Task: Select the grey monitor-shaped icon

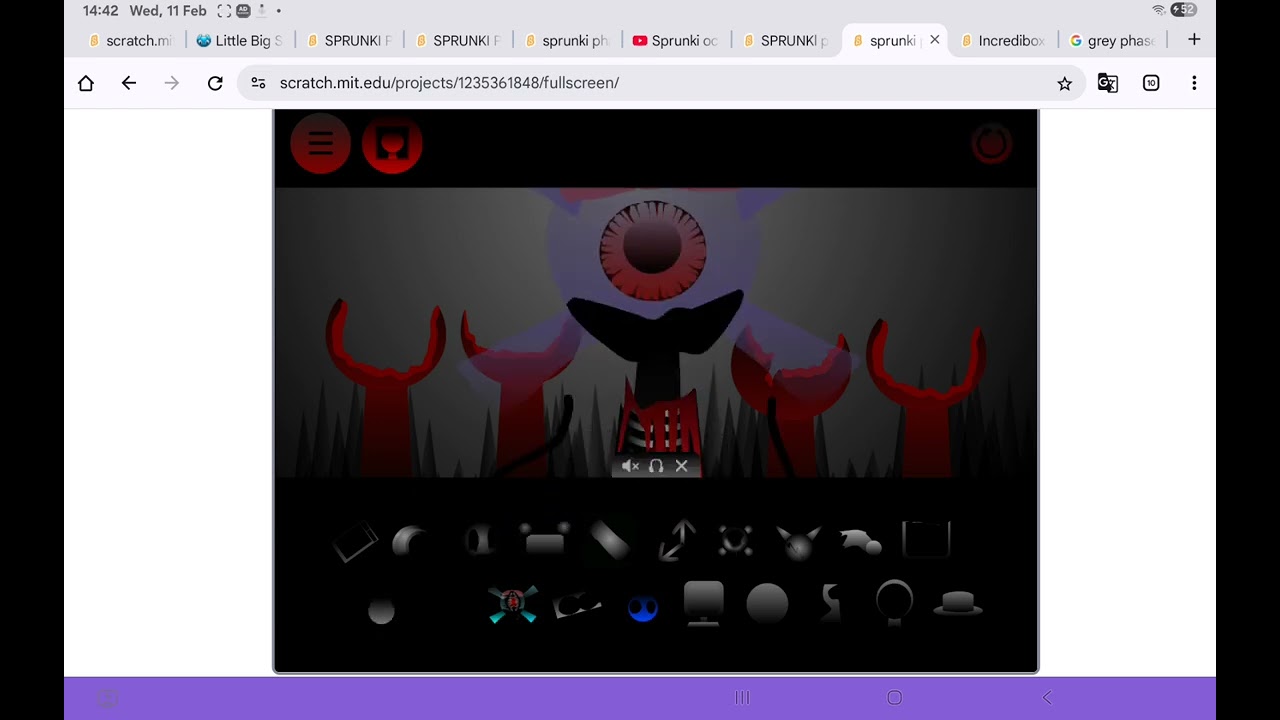Action: click(703, 604)
